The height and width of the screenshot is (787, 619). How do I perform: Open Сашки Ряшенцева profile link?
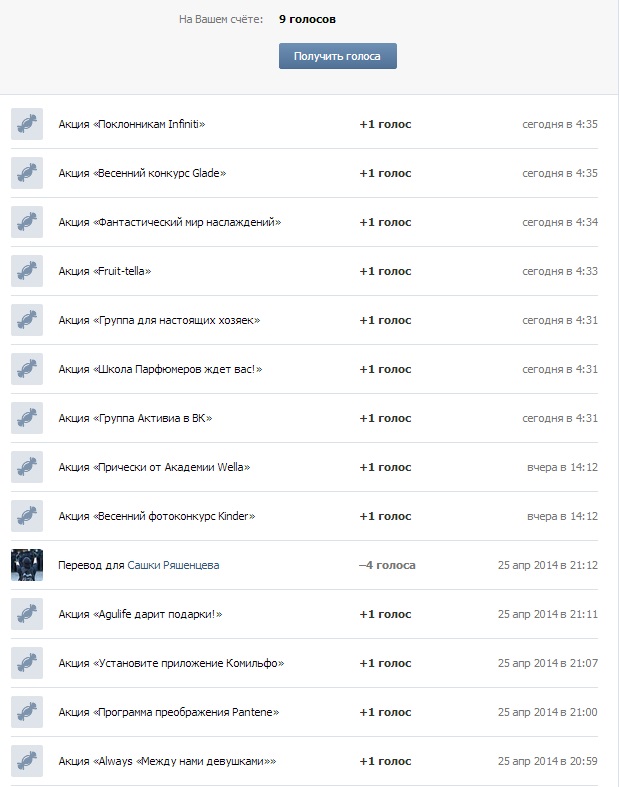[x=173, y=565]
